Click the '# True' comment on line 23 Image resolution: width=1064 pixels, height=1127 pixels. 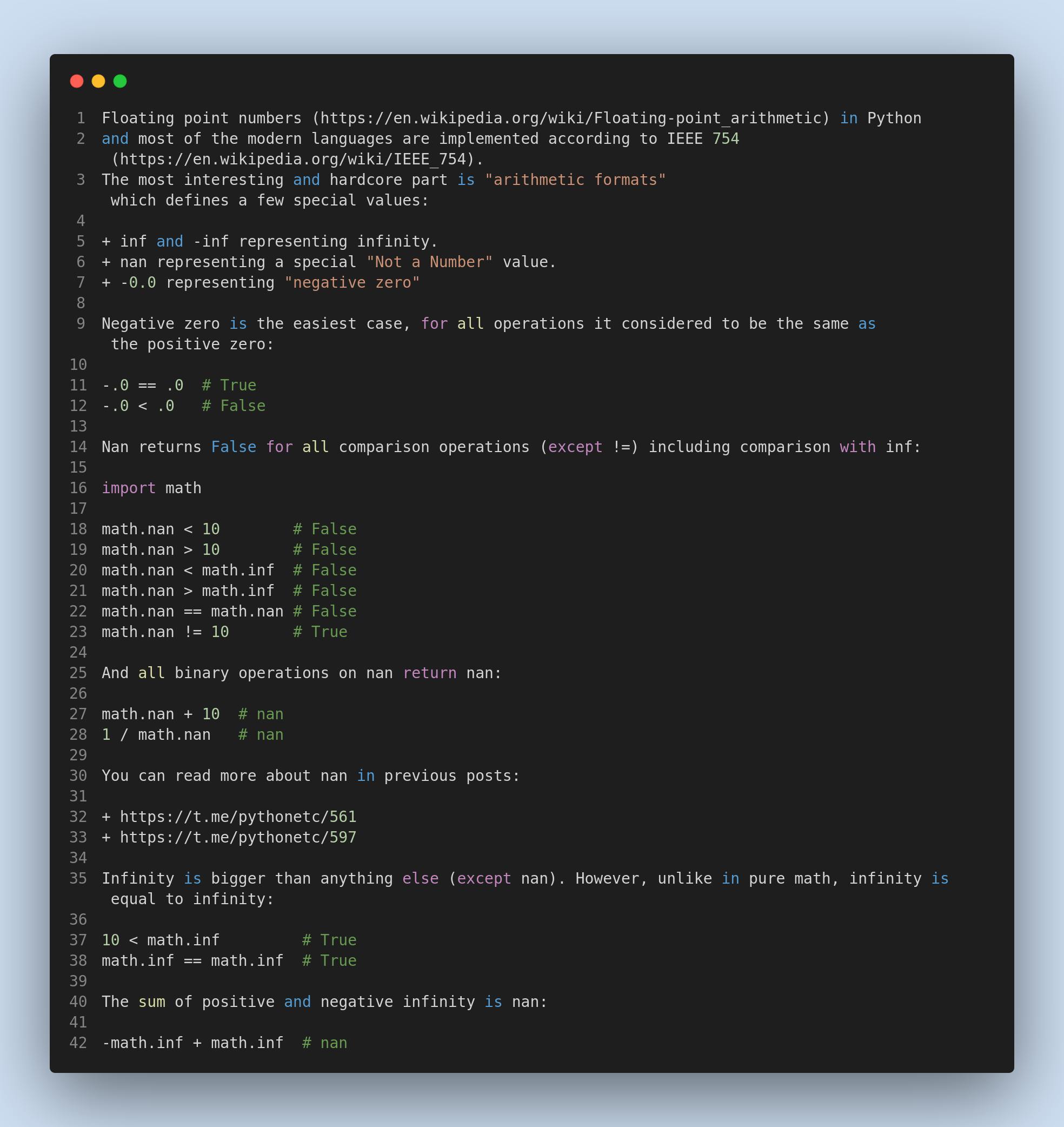pyautogui.click(x=321, y=632)
